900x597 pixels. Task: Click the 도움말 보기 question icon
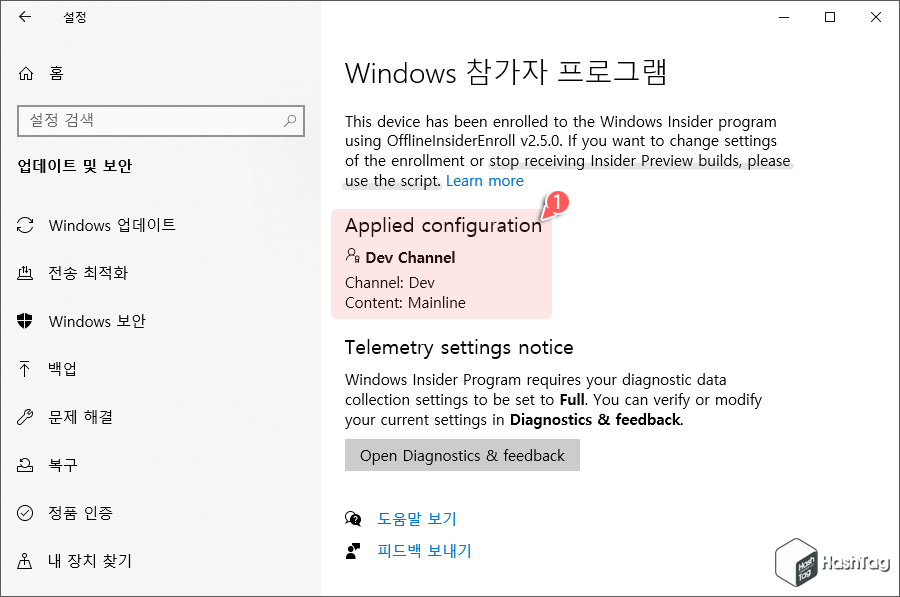[x=353, y=519]
